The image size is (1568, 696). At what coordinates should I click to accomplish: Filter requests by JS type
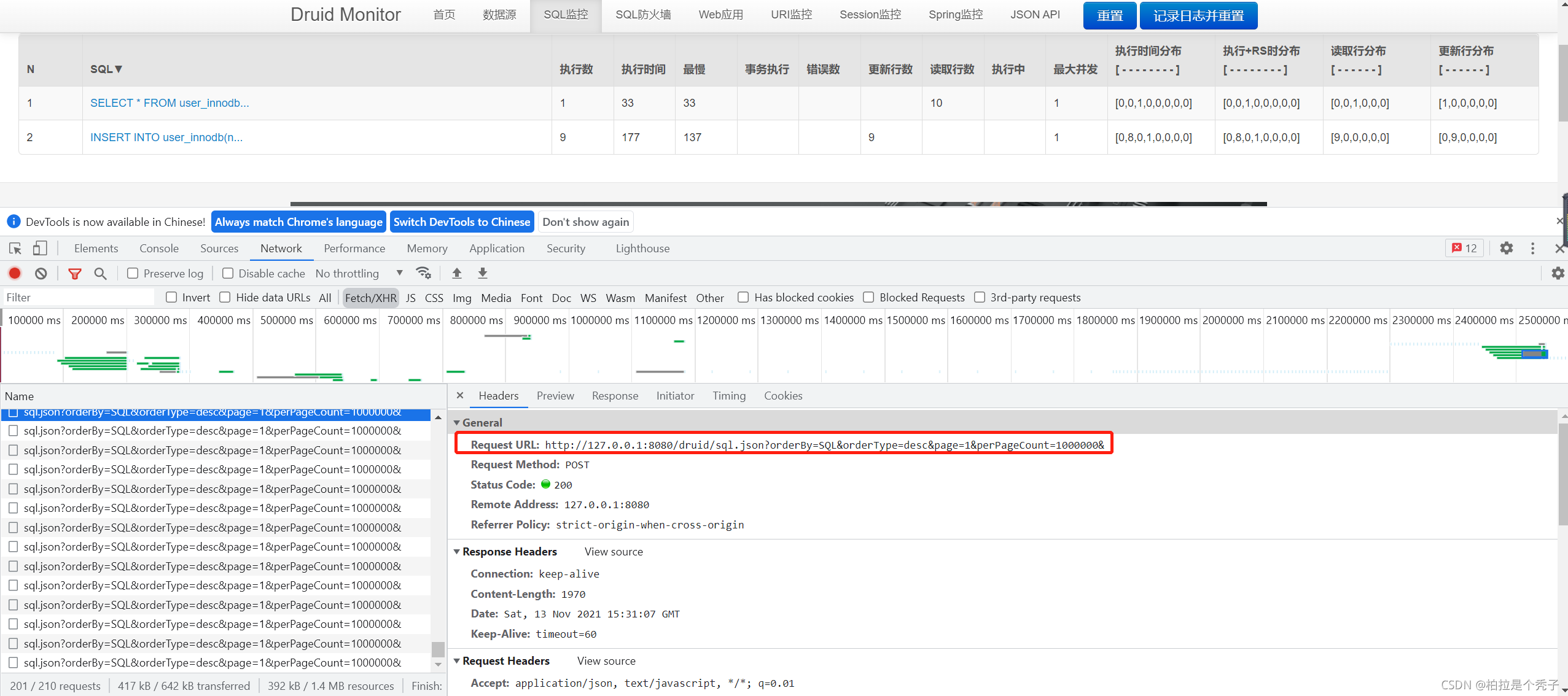tap(411, 298)
